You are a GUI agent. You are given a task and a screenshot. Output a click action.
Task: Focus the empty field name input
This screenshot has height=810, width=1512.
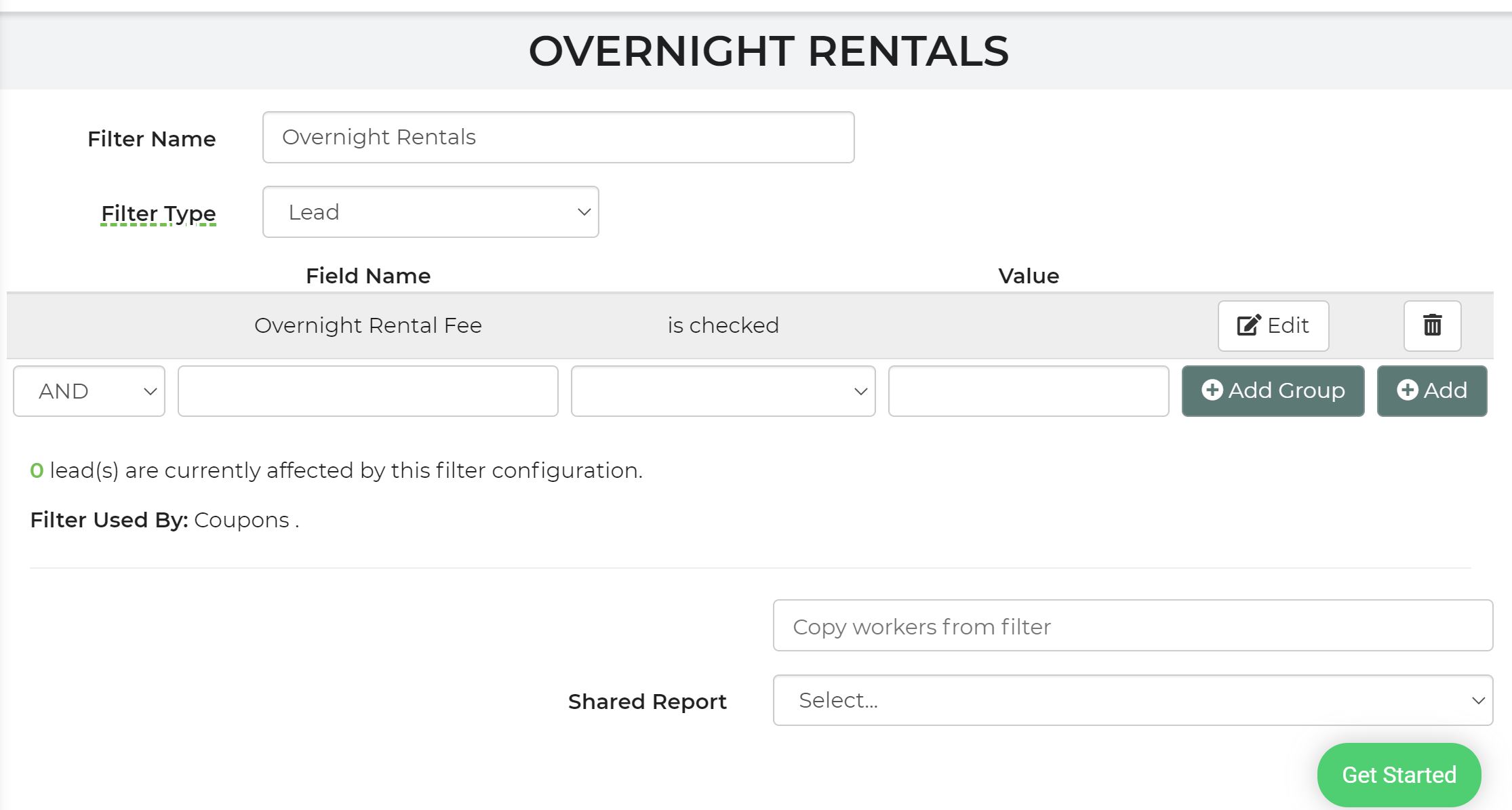(367, 391)
